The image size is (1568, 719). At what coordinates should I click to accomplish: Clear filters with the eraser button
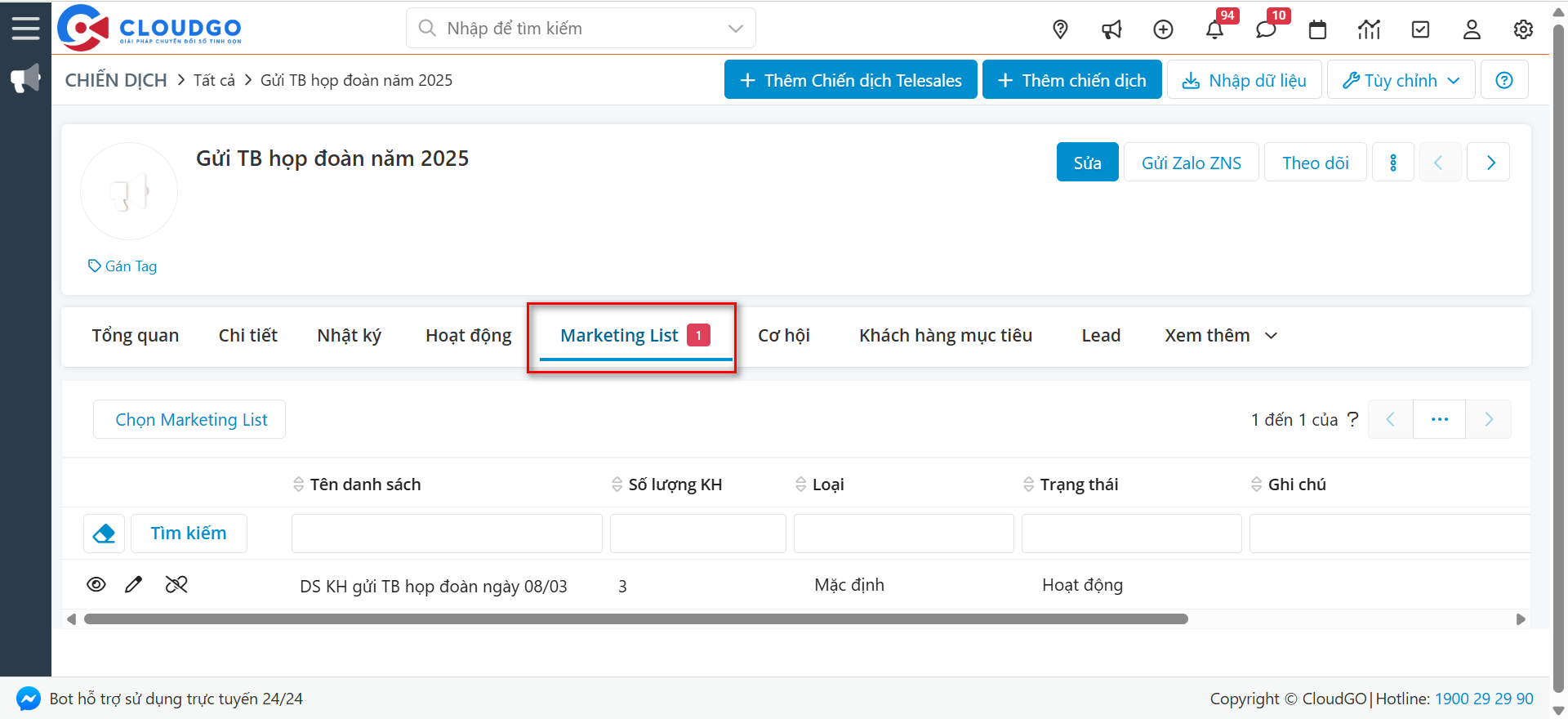(x=105, y=534)
